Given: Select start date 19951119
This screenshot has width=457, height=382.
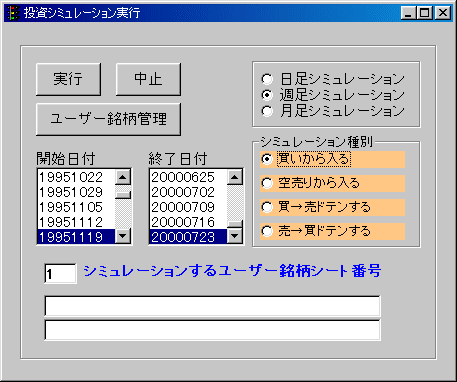Looking at the screenshot, I should pyautogui.click(x=76, y=237).
